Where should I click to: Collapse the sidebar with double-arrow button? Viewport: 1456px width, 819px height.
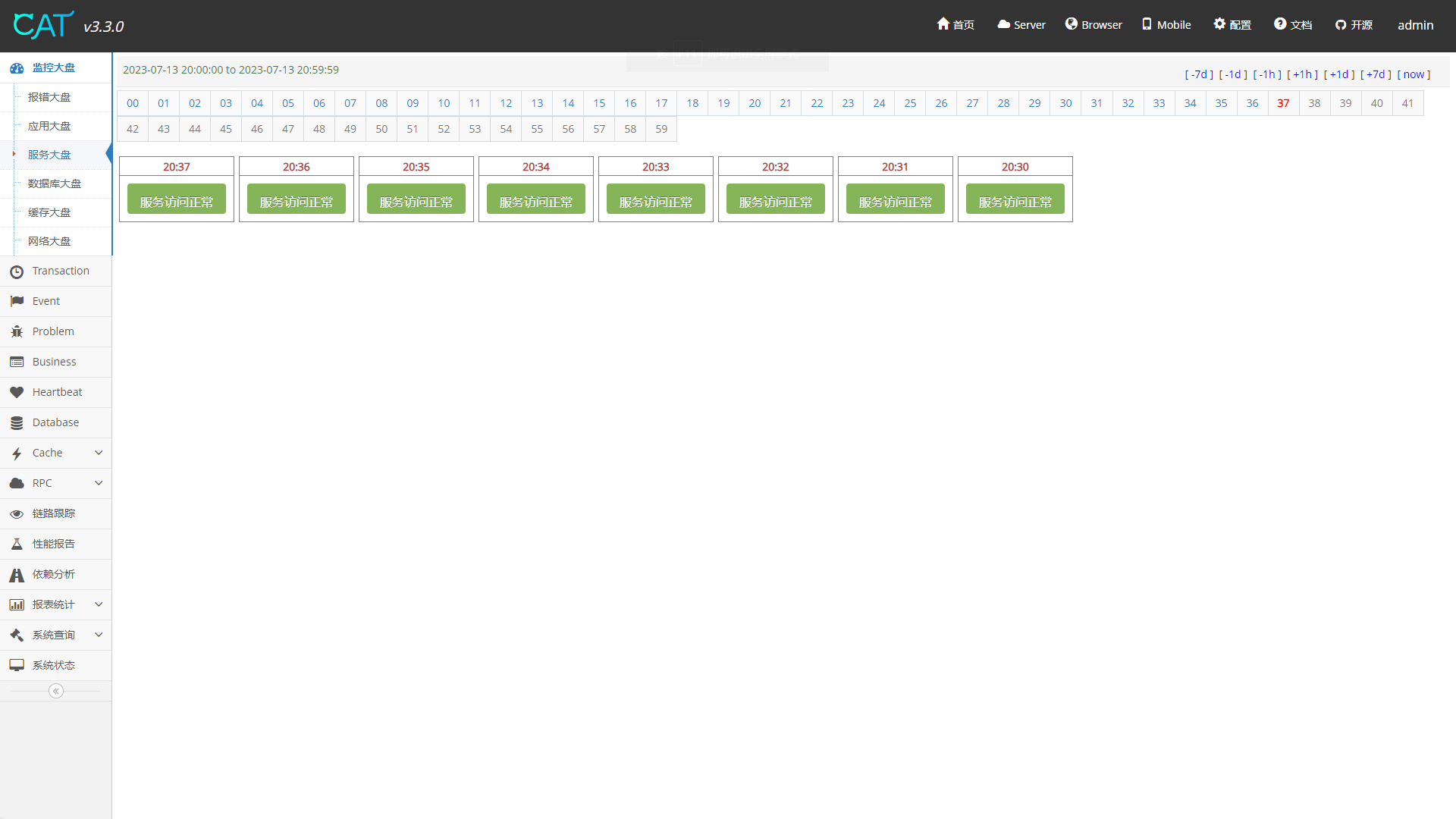point(56,691)
